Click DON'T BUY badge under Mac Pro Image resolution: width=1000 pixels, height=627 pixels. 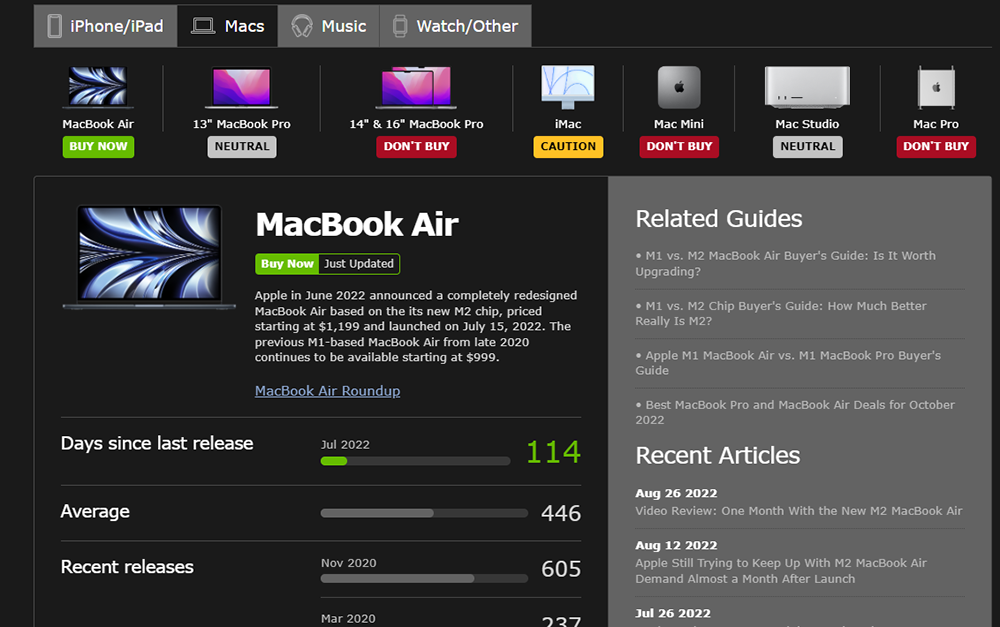(x=936, y=147)
